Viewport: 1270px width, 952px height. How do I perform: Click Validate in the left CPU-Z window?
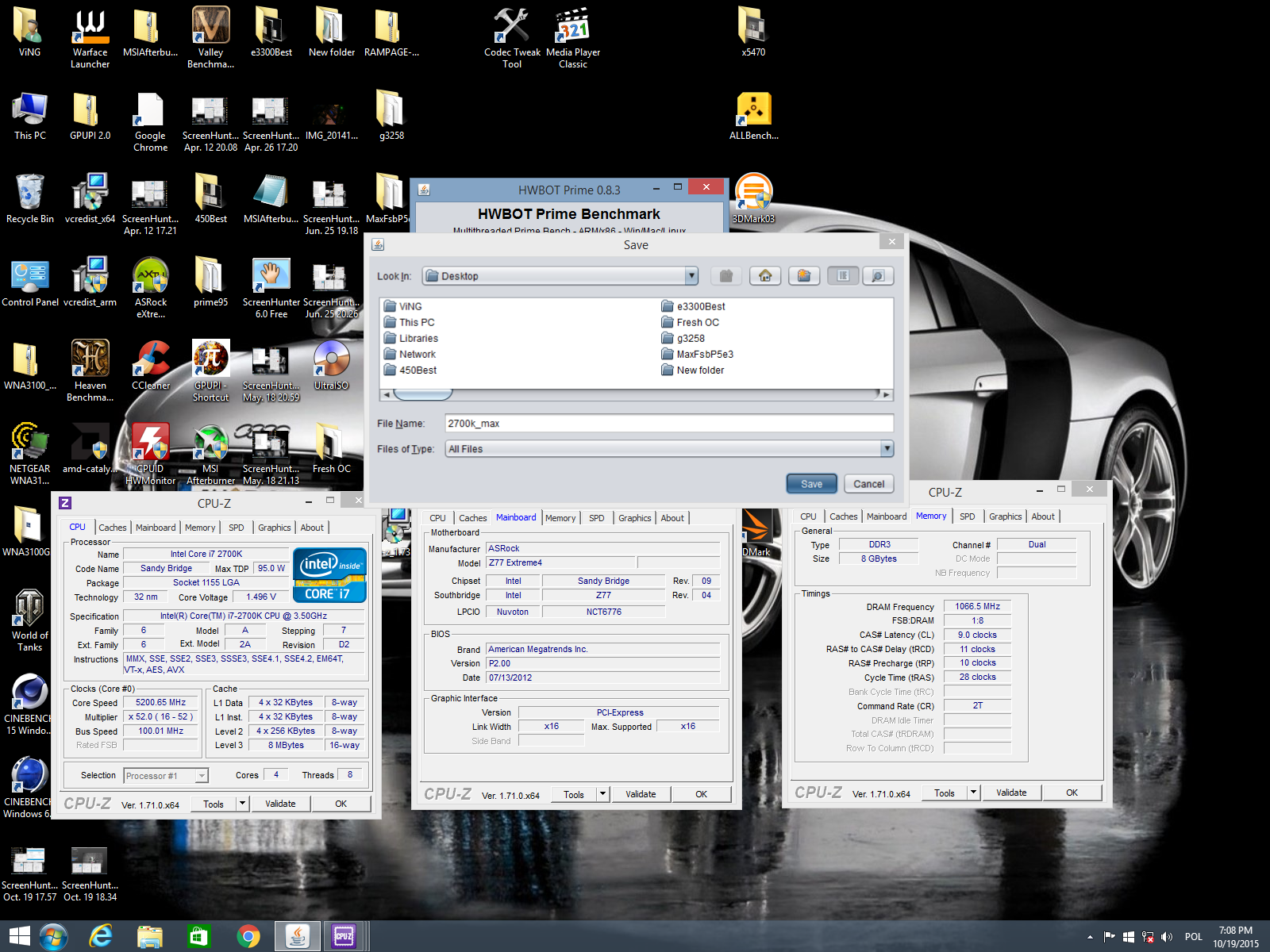click(x=280, y=804)
